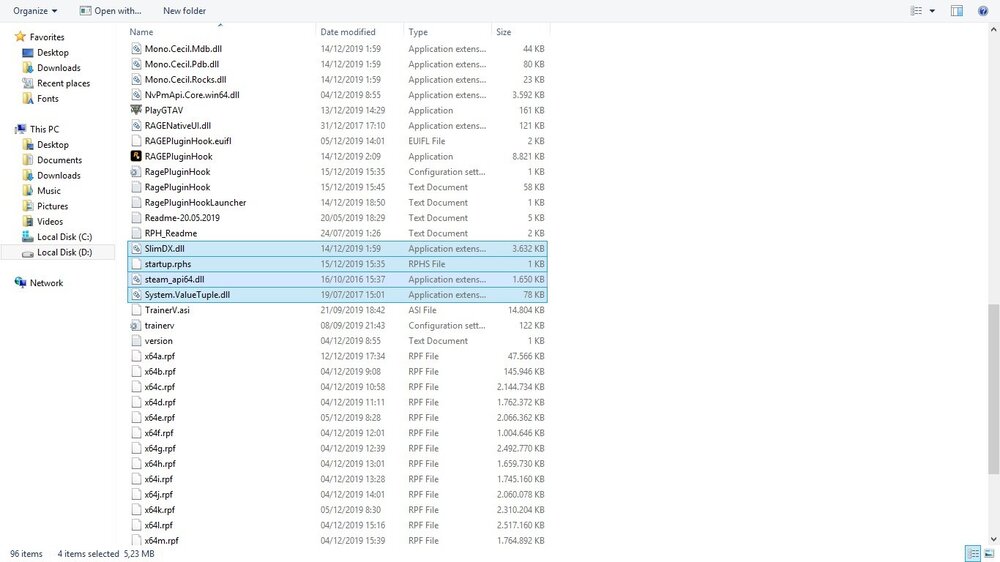Select version text document
The width and height of the screenshot is (1000, 562).
158,341
